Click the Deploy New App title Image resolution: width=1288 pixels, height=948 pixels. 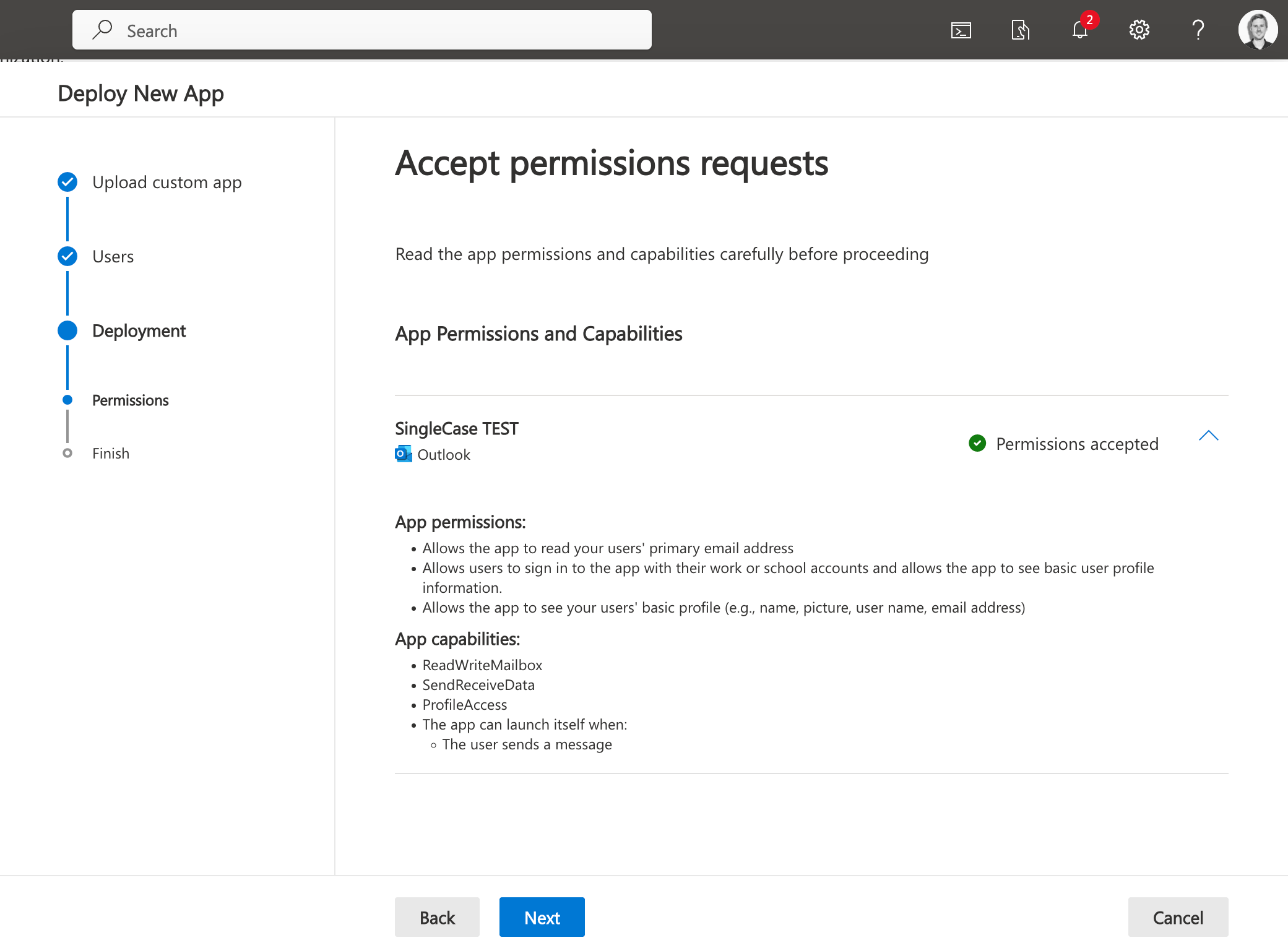tap(140, 93)
